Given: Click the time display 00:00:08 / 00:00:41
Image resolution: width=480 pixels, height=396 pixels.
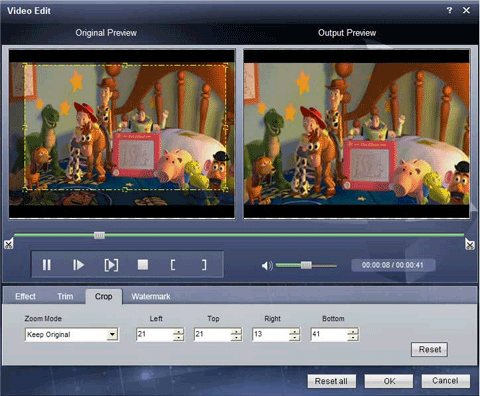Looking at the screenshot, I should coord(393,265).
